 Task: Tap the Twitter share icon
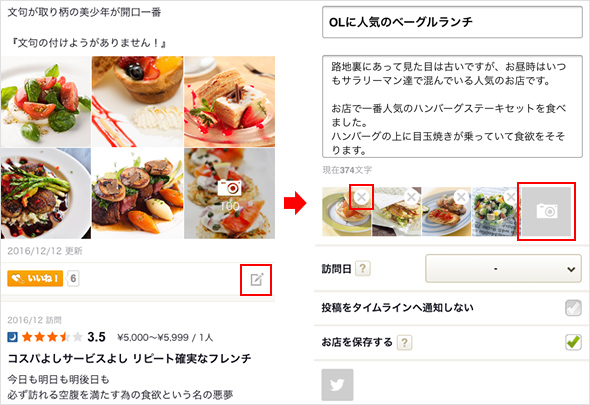[x=337, y=385]
